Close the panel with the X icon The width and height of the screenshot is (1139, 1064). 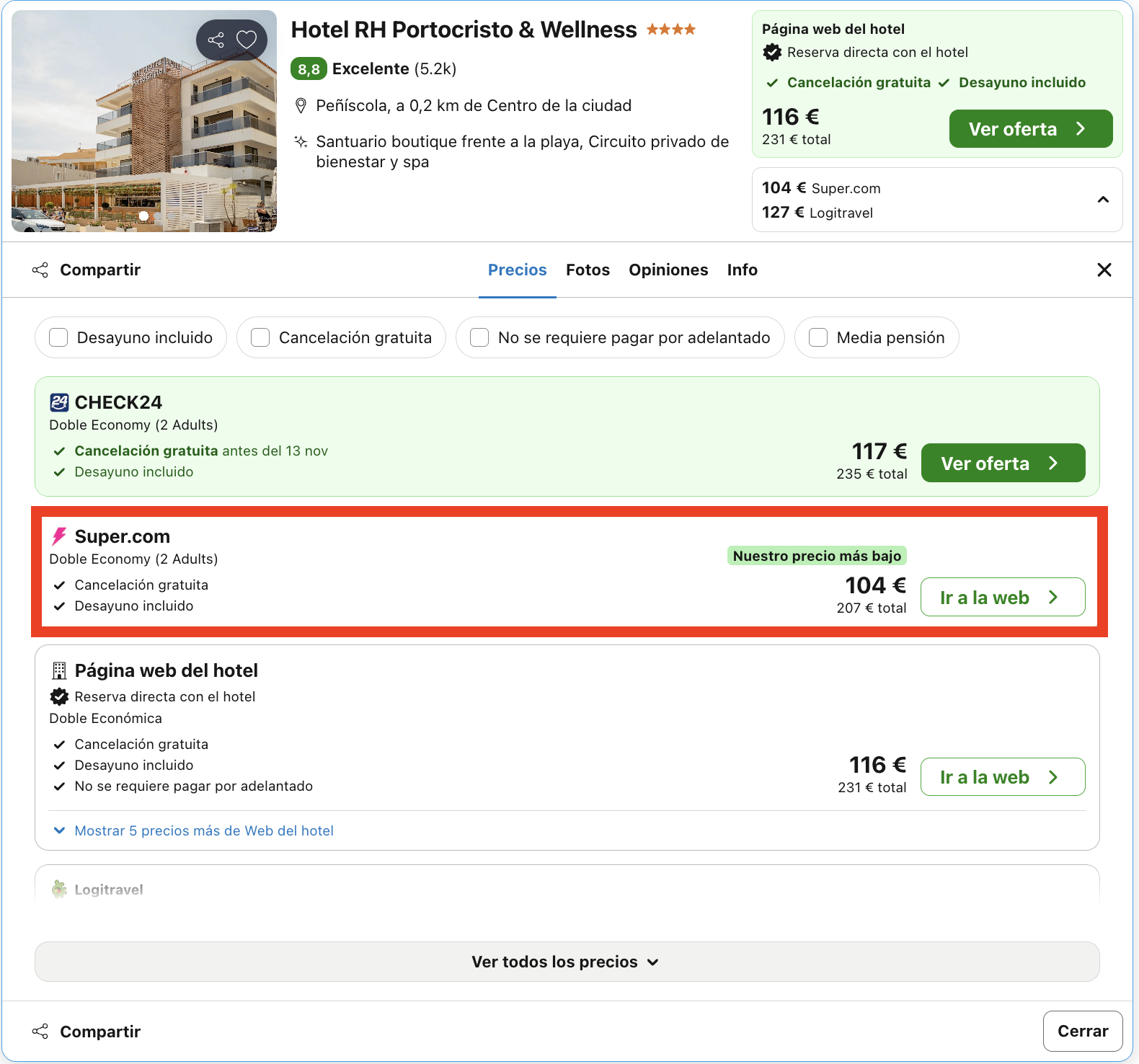[x=1104, y=270]
